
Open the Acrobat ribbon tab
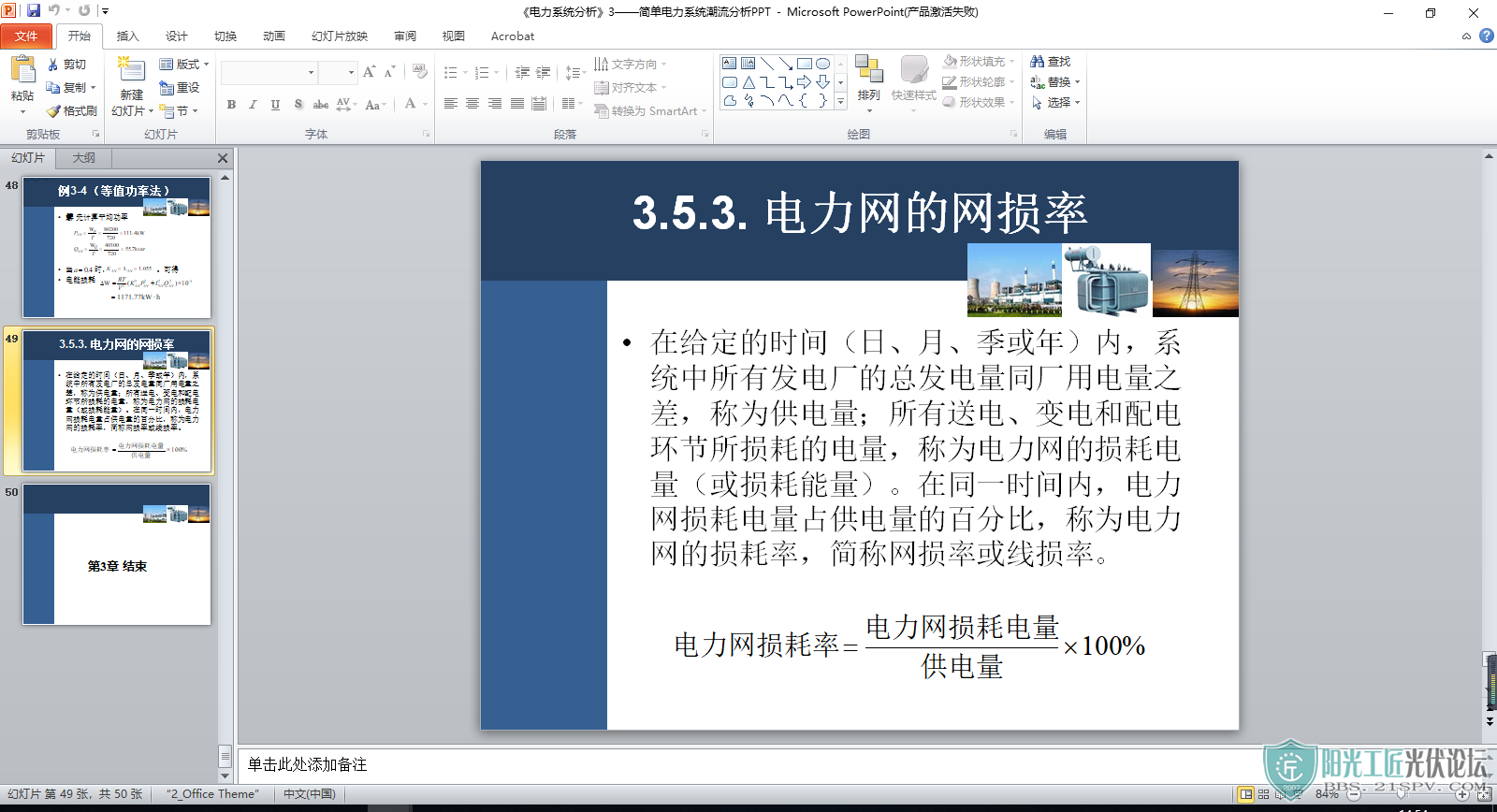tap(513, 36)
